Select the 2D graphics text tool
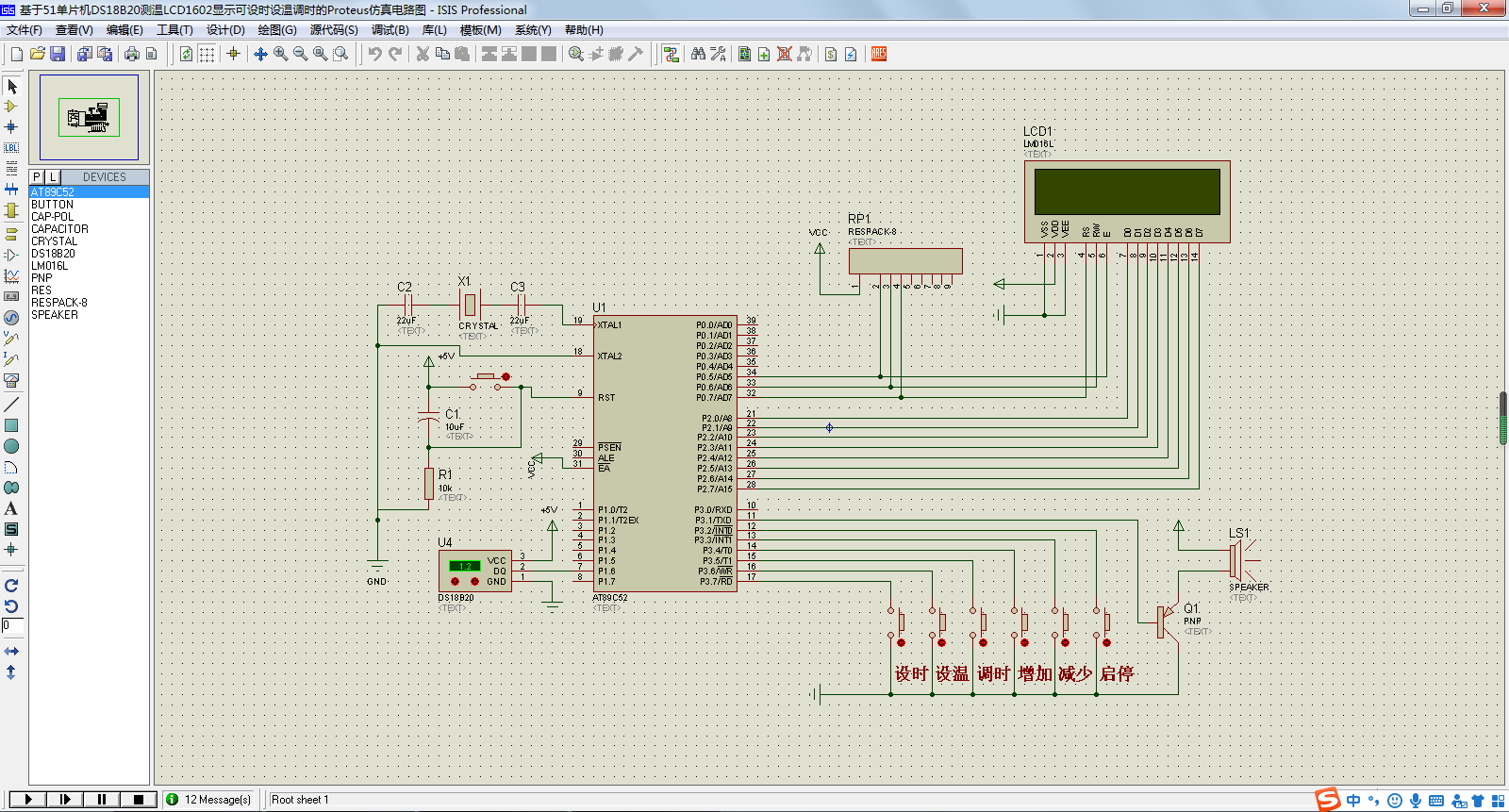Image resolution: width=1509 pixels, height=812 pixels. (x=11, y=508)
